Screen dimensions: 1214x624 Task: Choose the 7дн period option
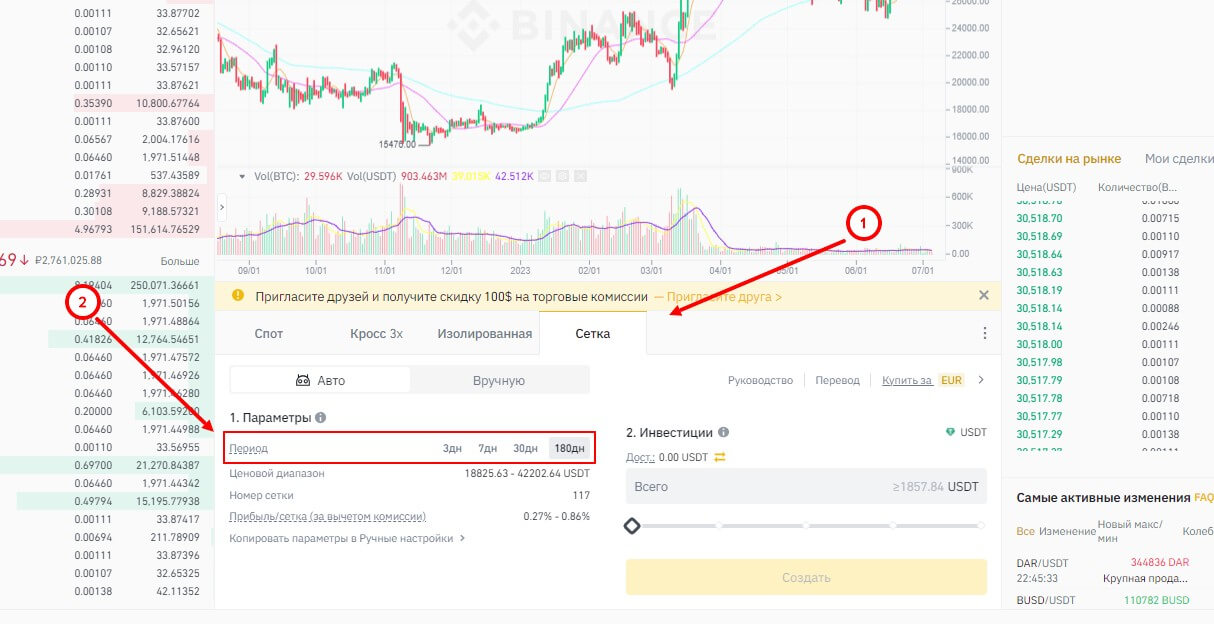(488, 448)
